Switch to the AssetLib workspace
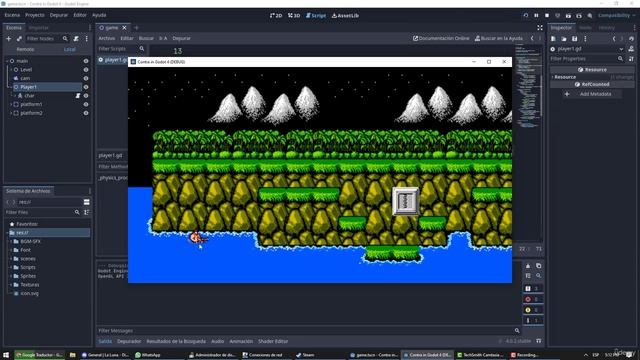 click(x=345, y=16)
